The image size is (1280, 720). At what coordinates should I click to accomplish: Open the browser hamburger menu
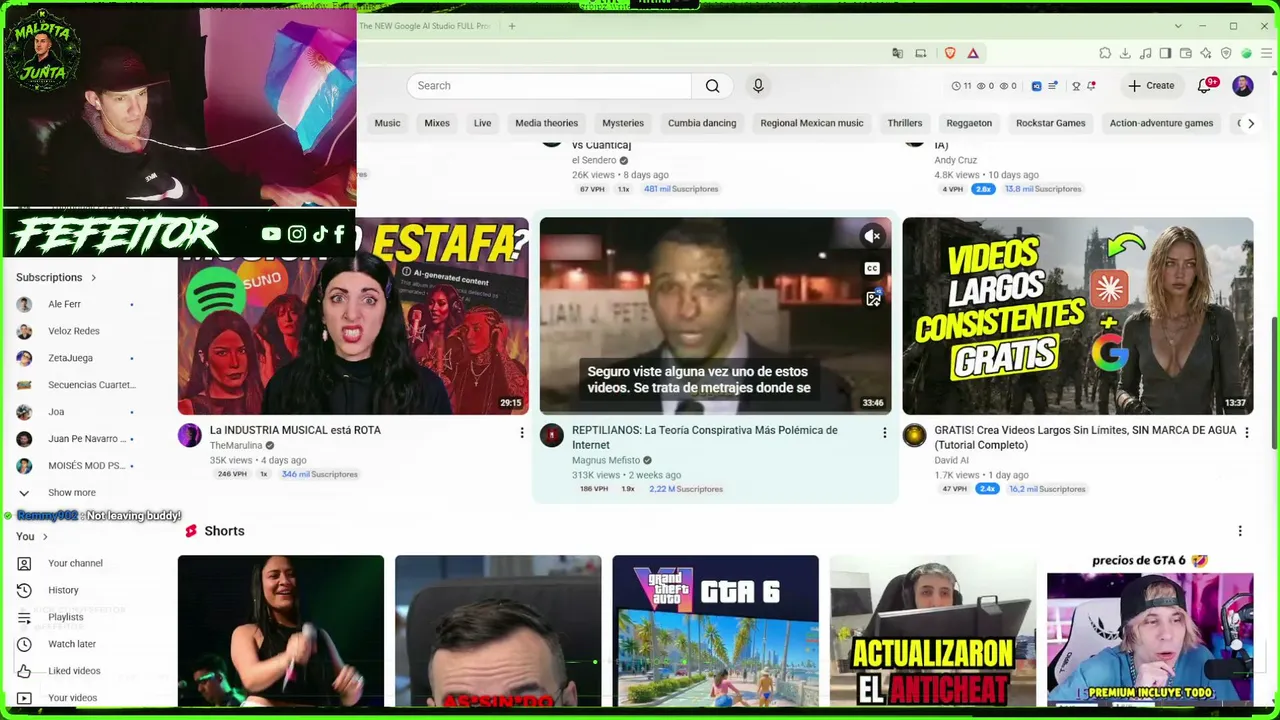click(x=1265, y=53)
